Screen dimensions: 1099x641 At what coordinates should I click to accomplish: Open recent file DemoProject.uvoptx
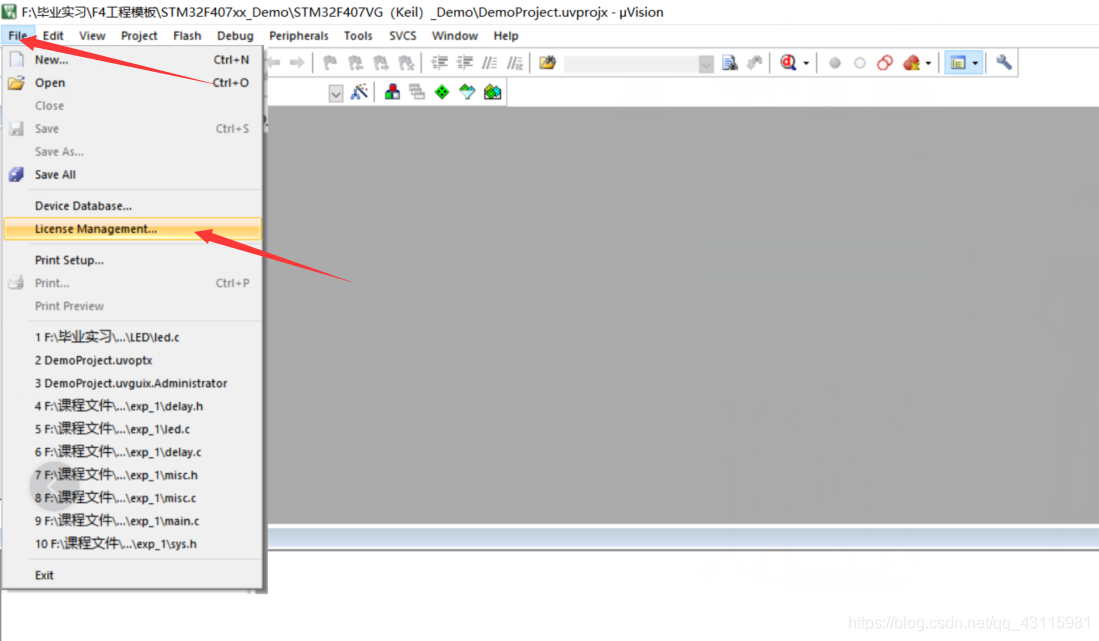[x=132, y=360]
